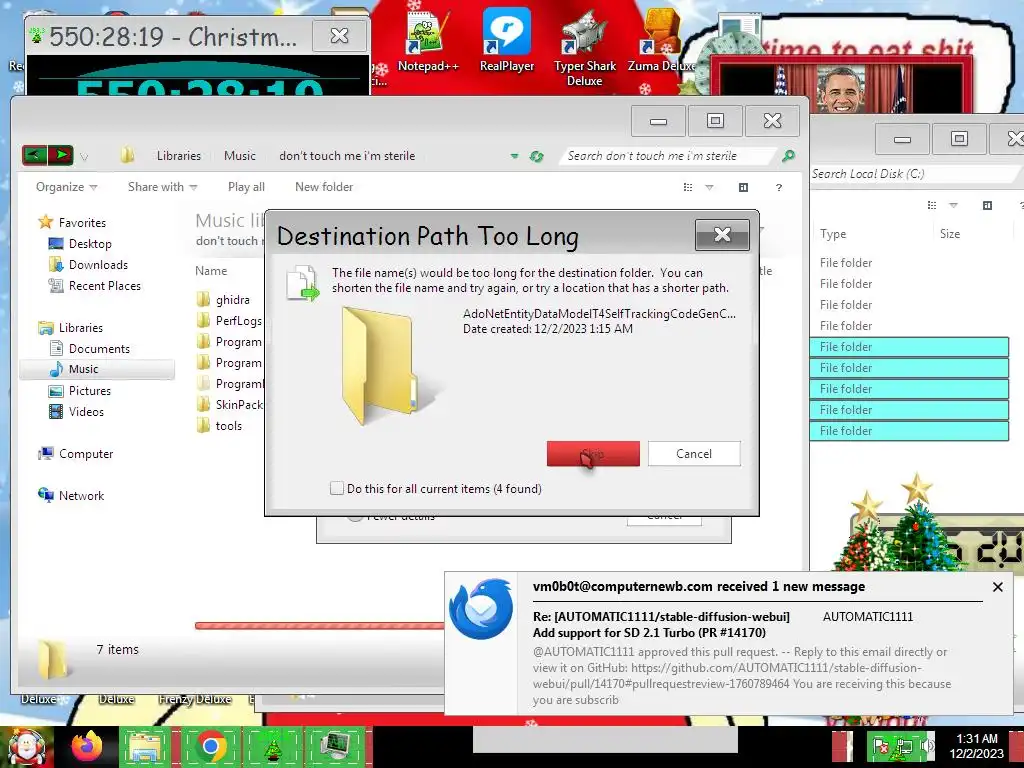Select Music library in navigation pane
This screenshot has width=1024, height=768.
pos(97,369)
